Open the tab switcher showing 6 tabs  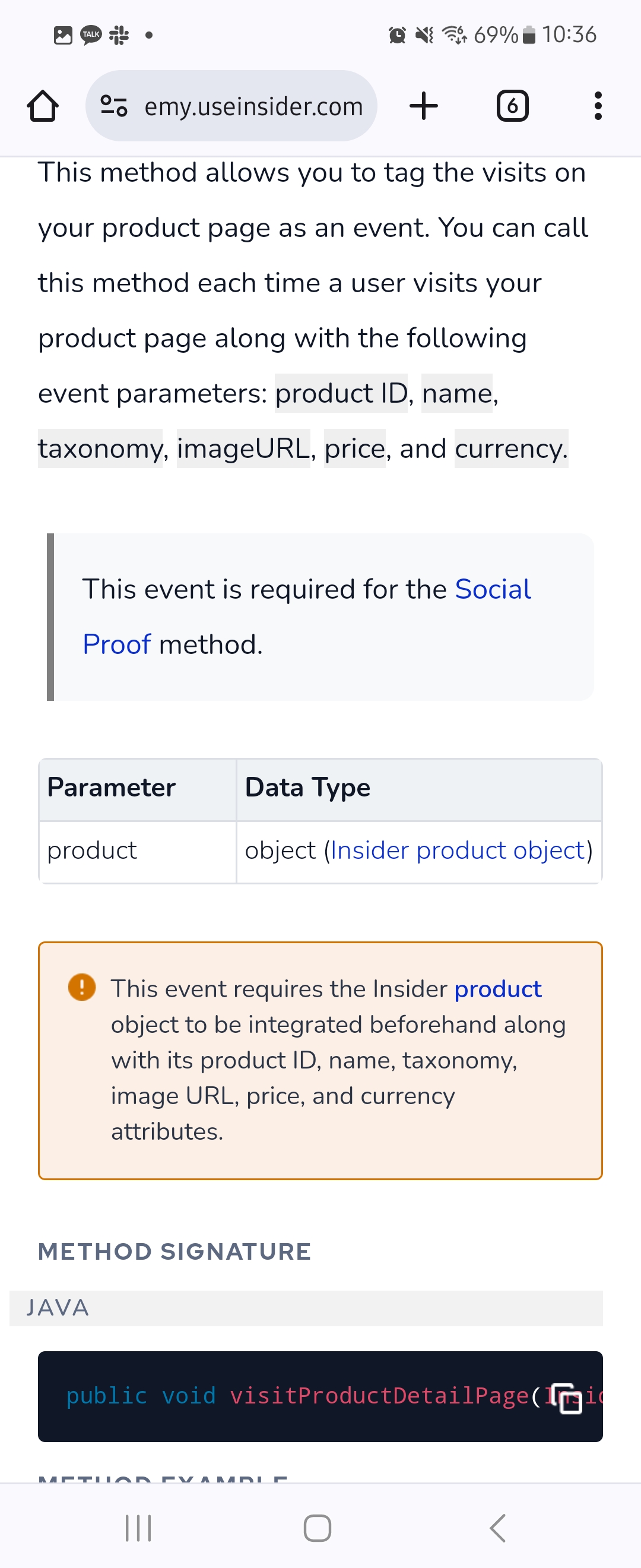(512, 106)
